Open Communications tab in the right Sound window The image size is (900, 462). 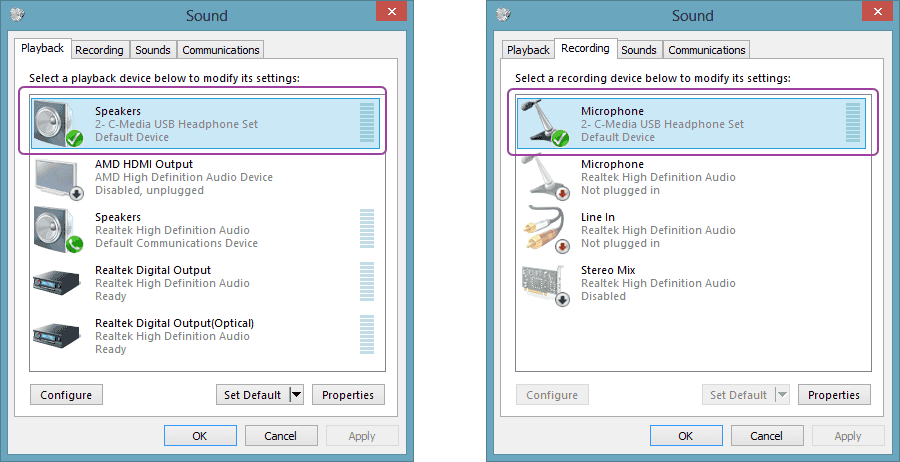point(707,50)
